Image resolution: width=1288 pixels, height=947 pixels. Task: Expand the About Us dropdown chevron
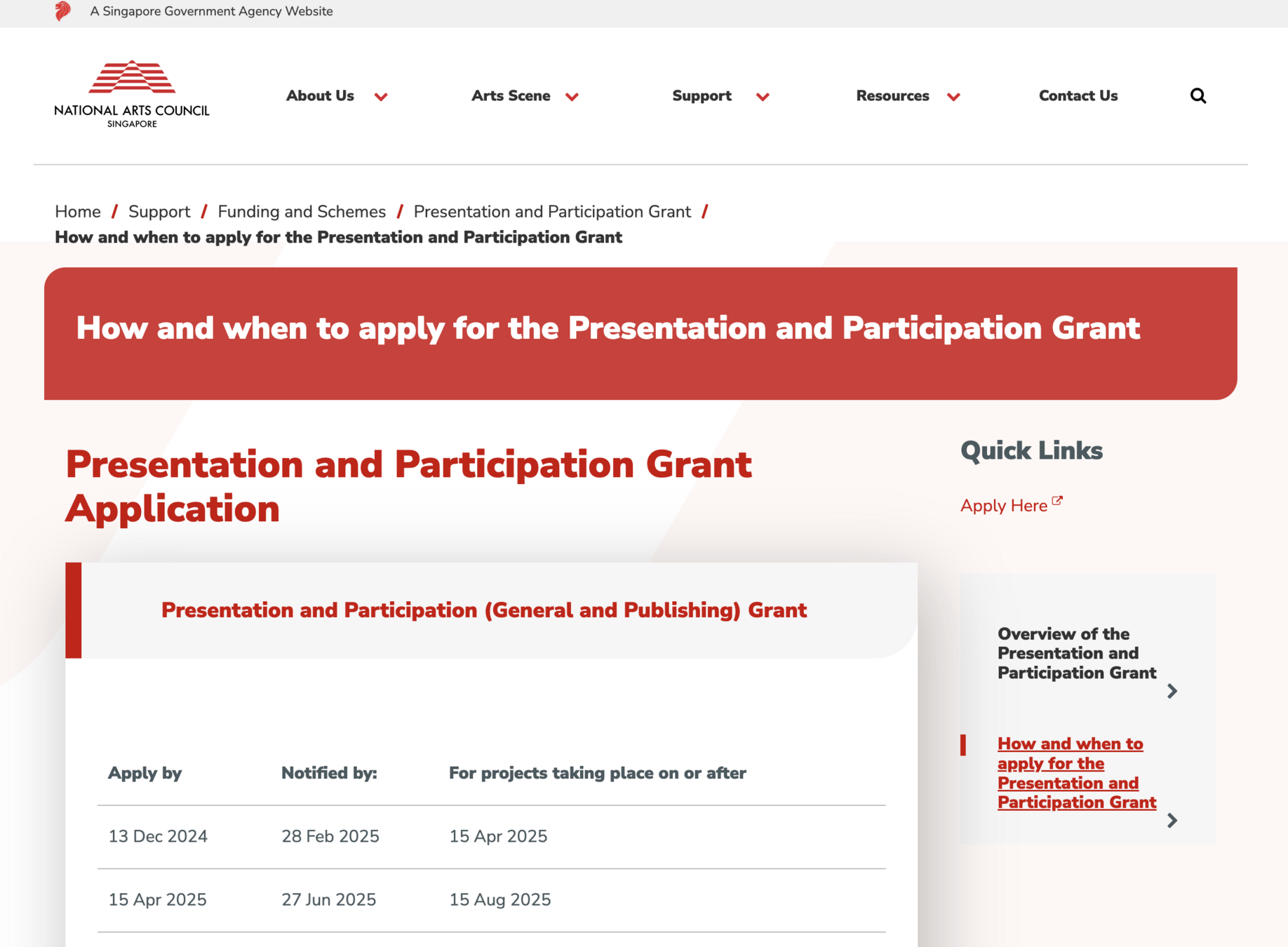[x=381, y=97]
